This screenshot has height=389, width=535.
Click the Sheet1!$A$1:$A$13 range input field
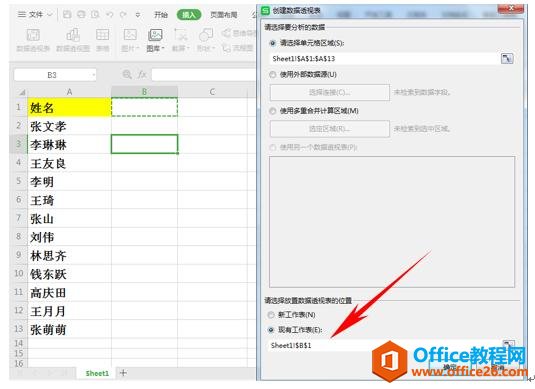[385, 59]
